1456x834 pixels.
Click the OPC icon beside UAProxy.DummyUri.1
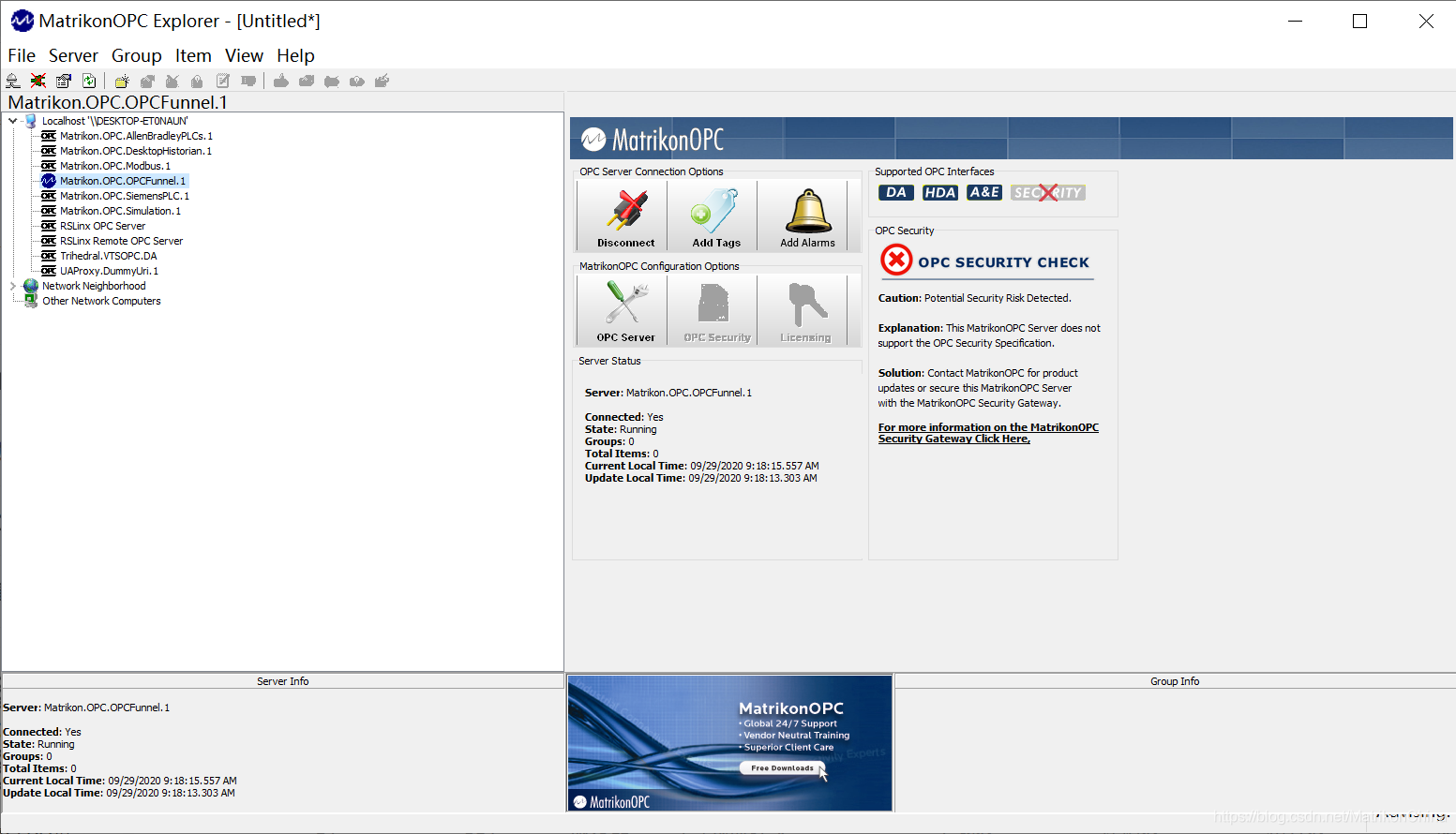pos(49,271)
